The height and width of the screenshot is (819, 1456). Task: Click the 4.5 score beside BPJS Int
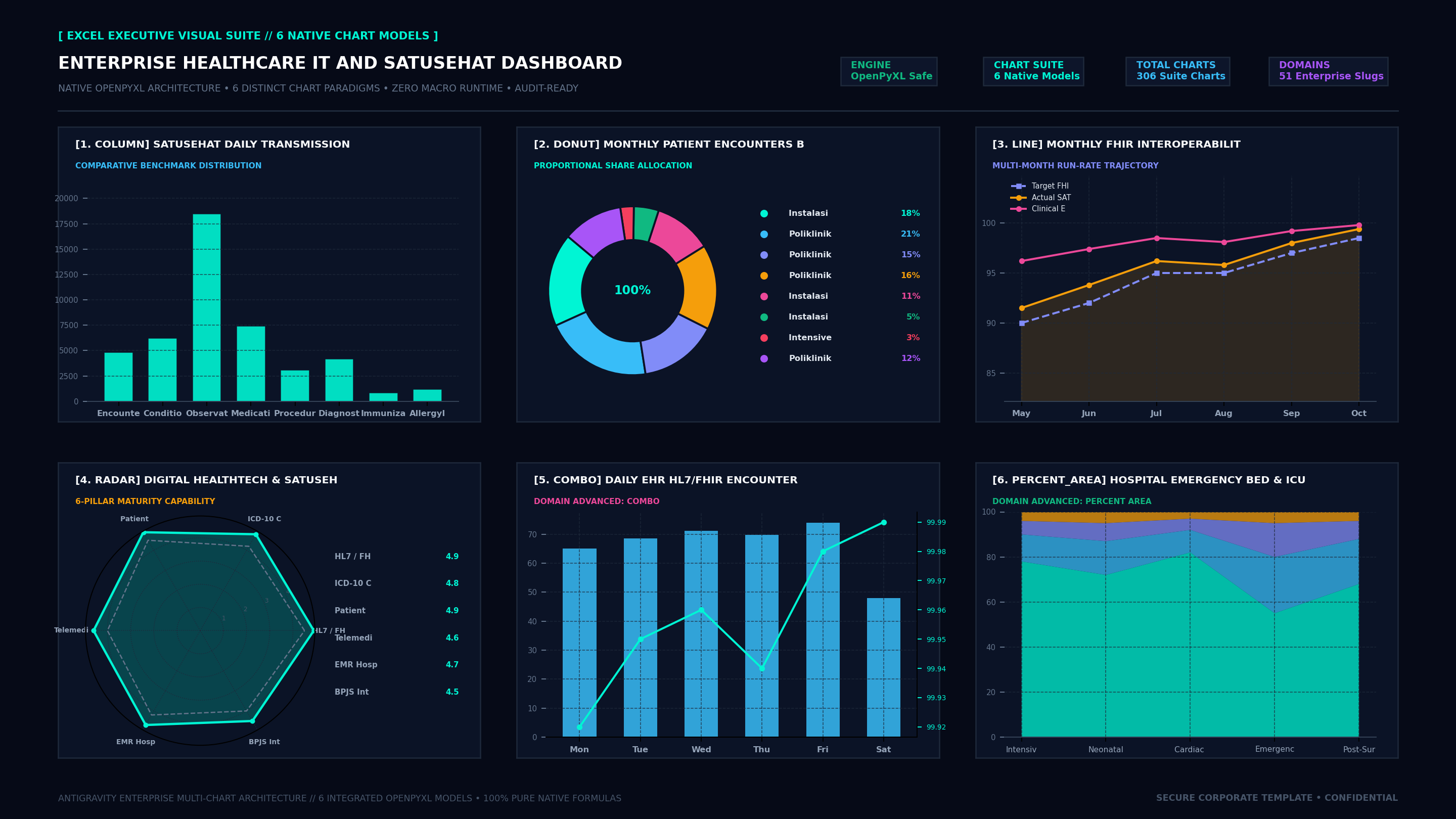click(x=452, y=693)
